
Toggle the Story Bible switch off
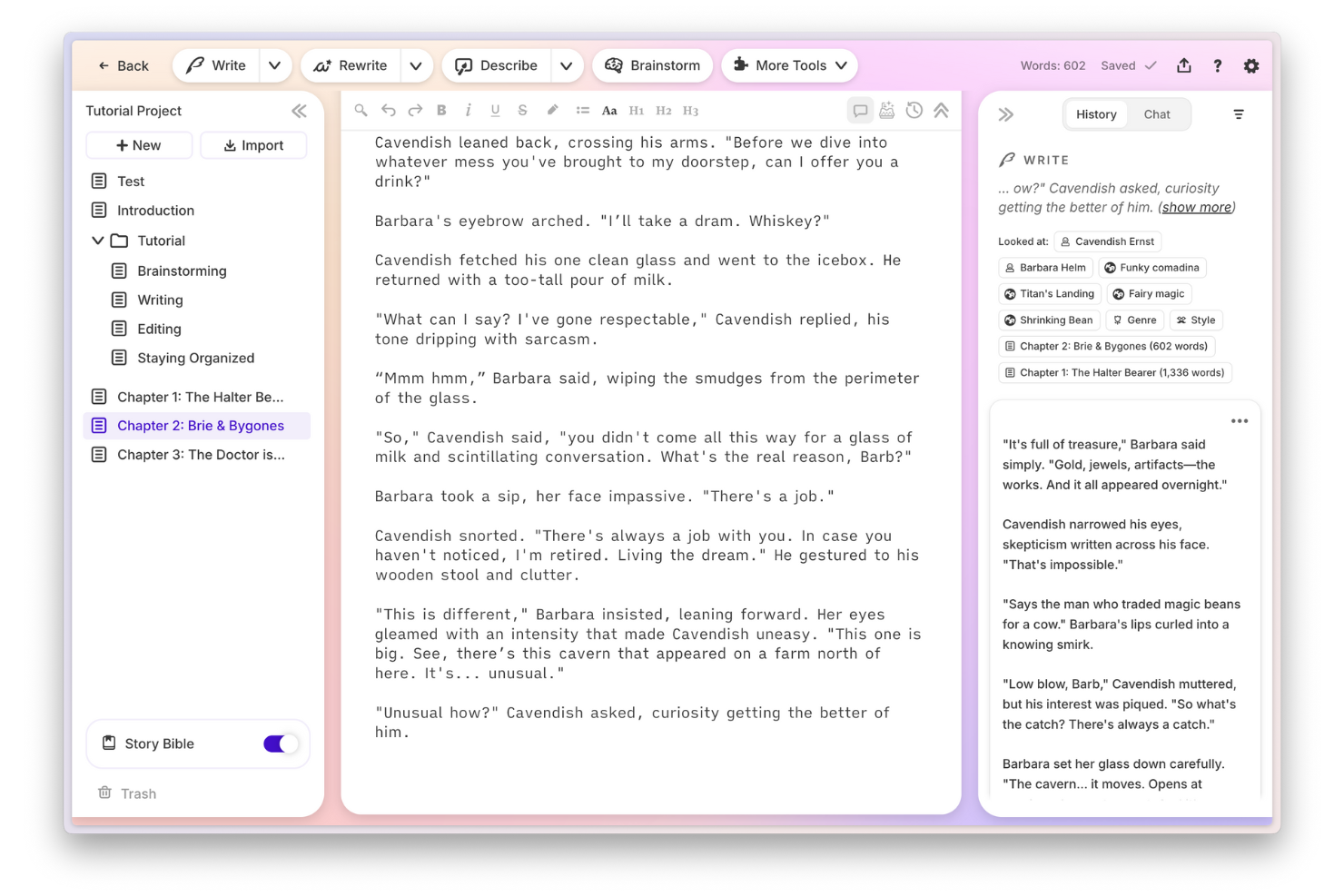click(x=280, y=743)
